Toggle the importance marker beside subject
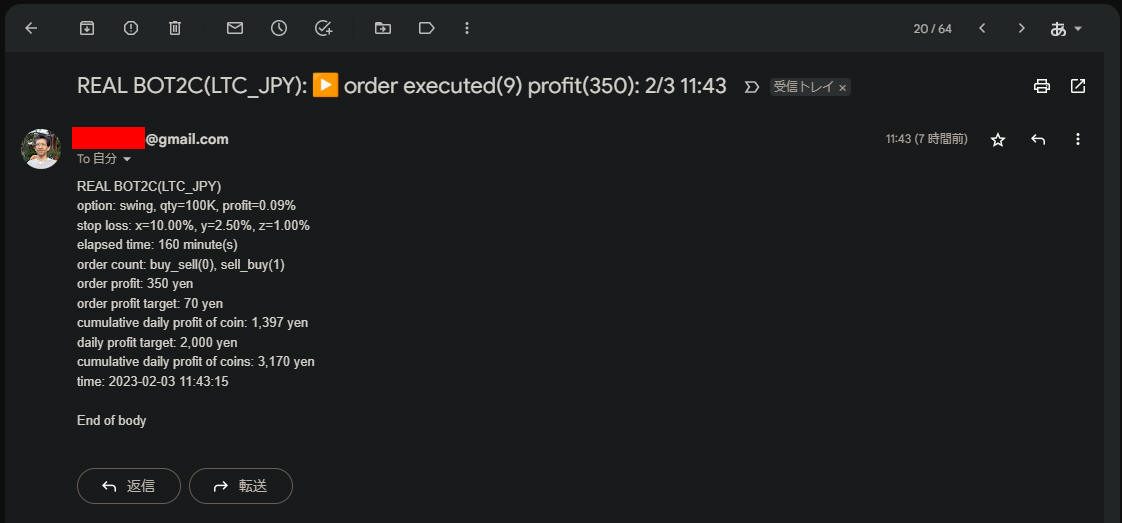 (751, 87)
